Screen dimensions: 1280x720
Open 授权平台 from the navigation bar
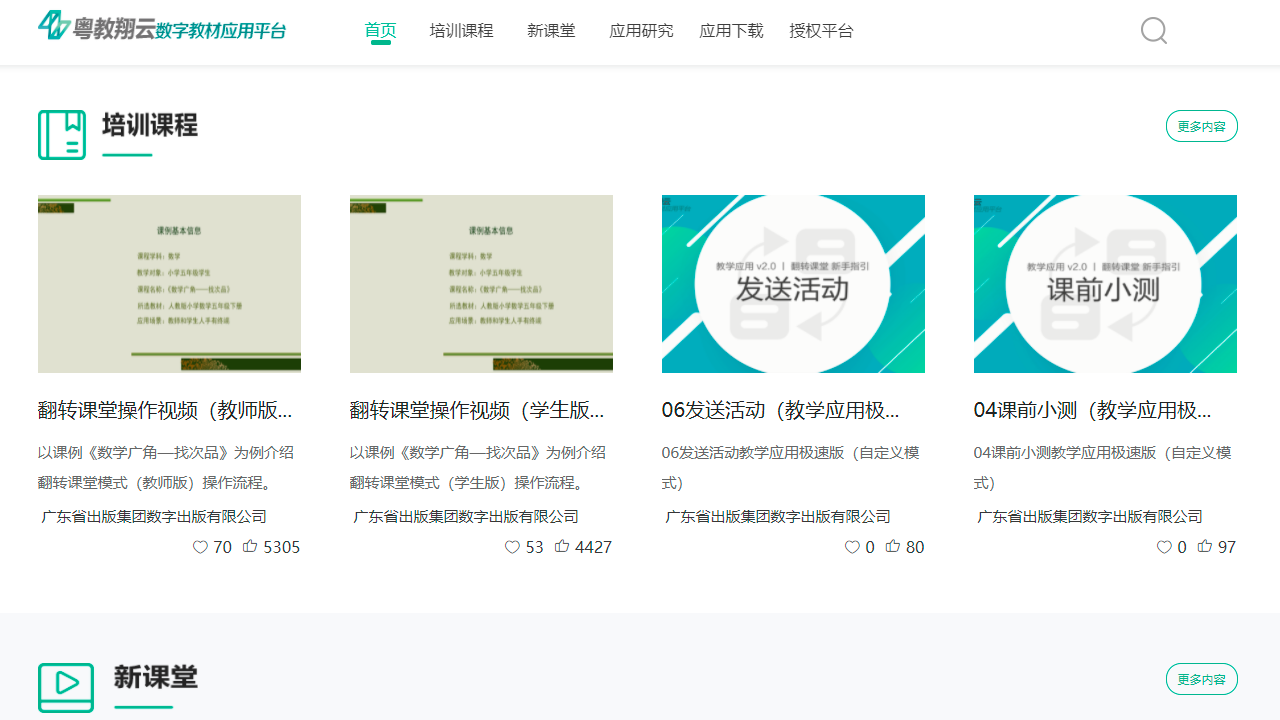tap(822, 31)
